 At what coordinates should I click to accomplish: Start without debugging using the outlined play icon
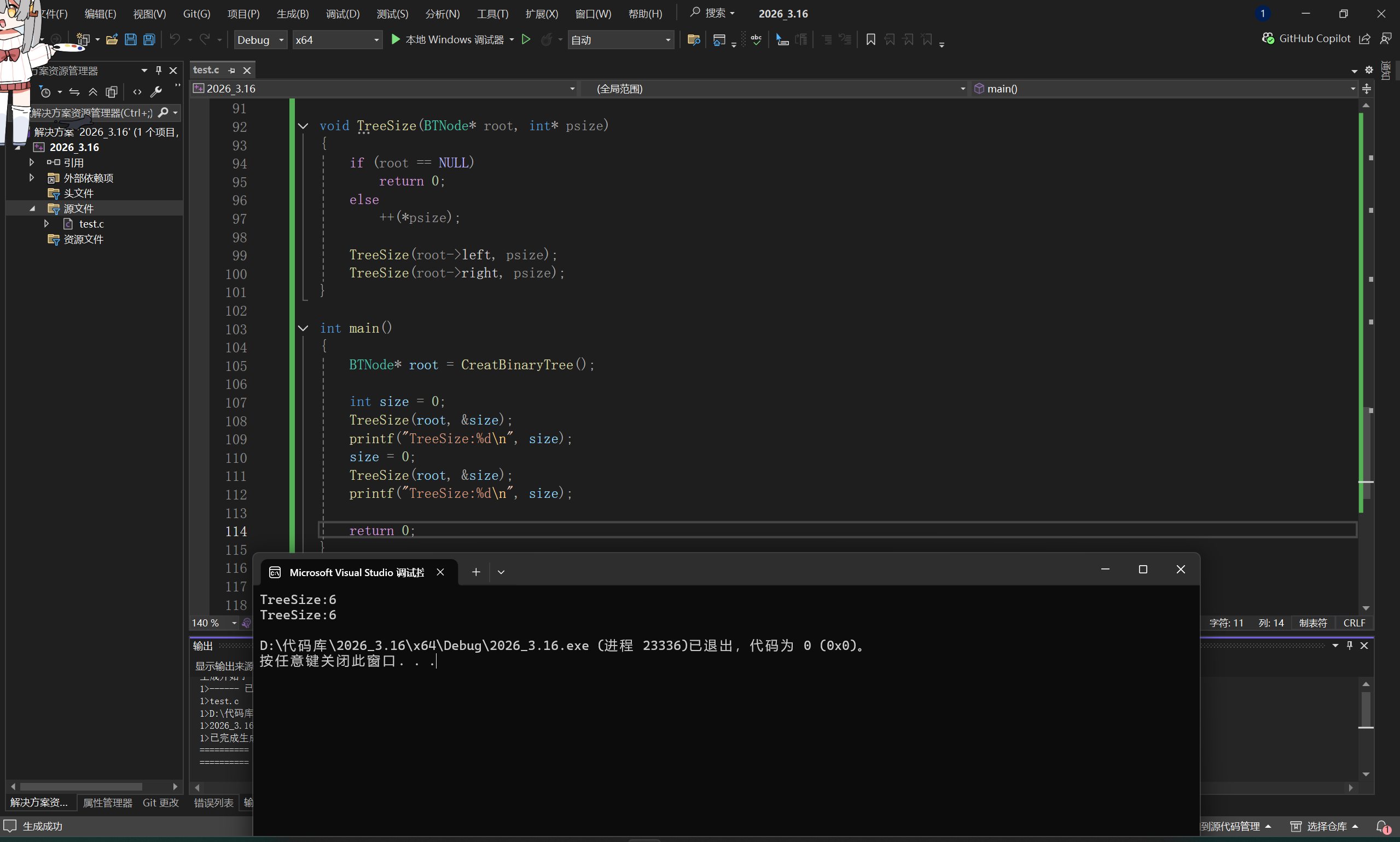526,40
